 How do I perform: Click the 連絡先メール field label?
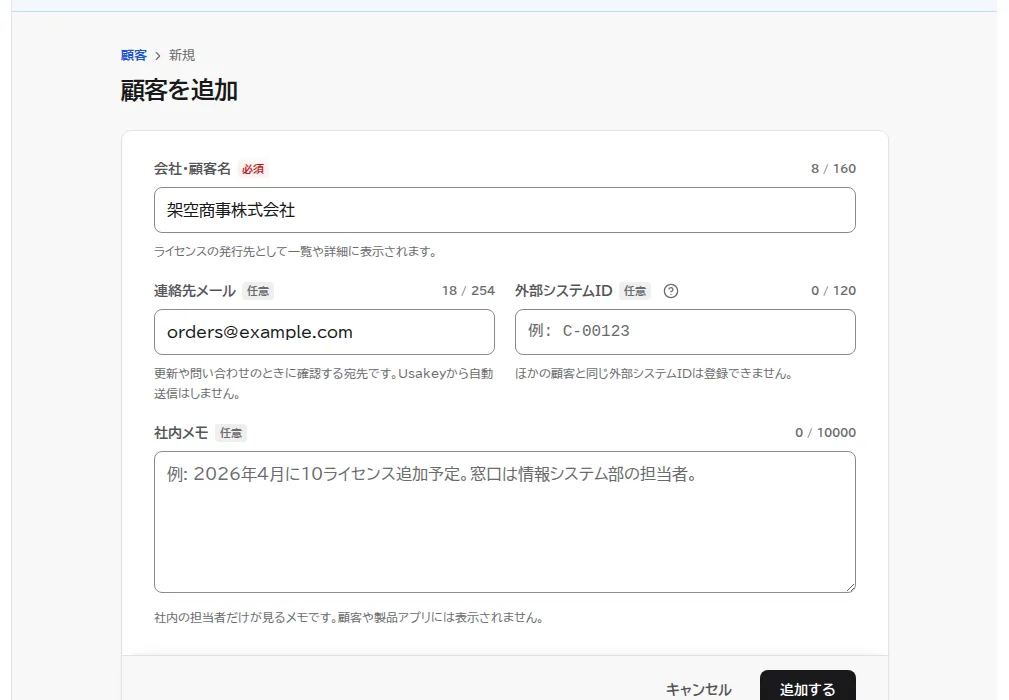[195, 291]
